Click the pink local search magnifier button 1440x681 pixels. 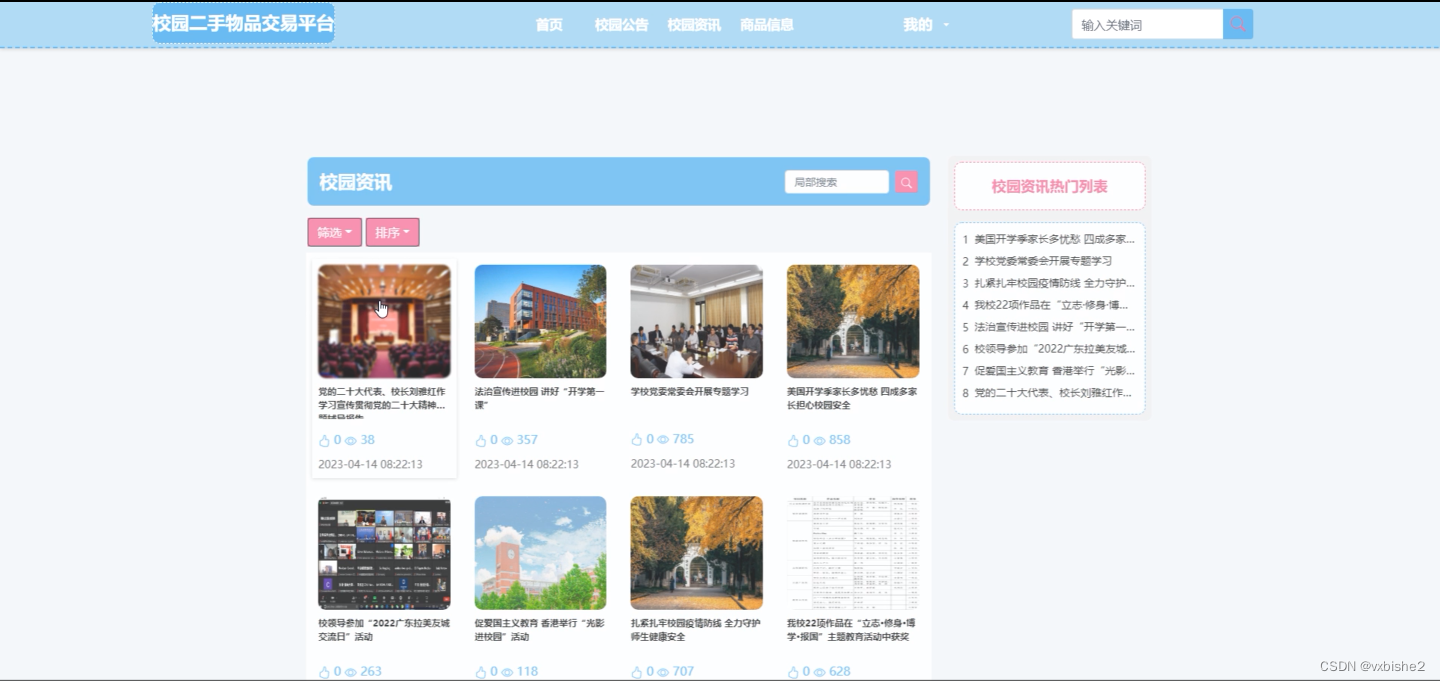pyautogui.click(x=906, y=182)
